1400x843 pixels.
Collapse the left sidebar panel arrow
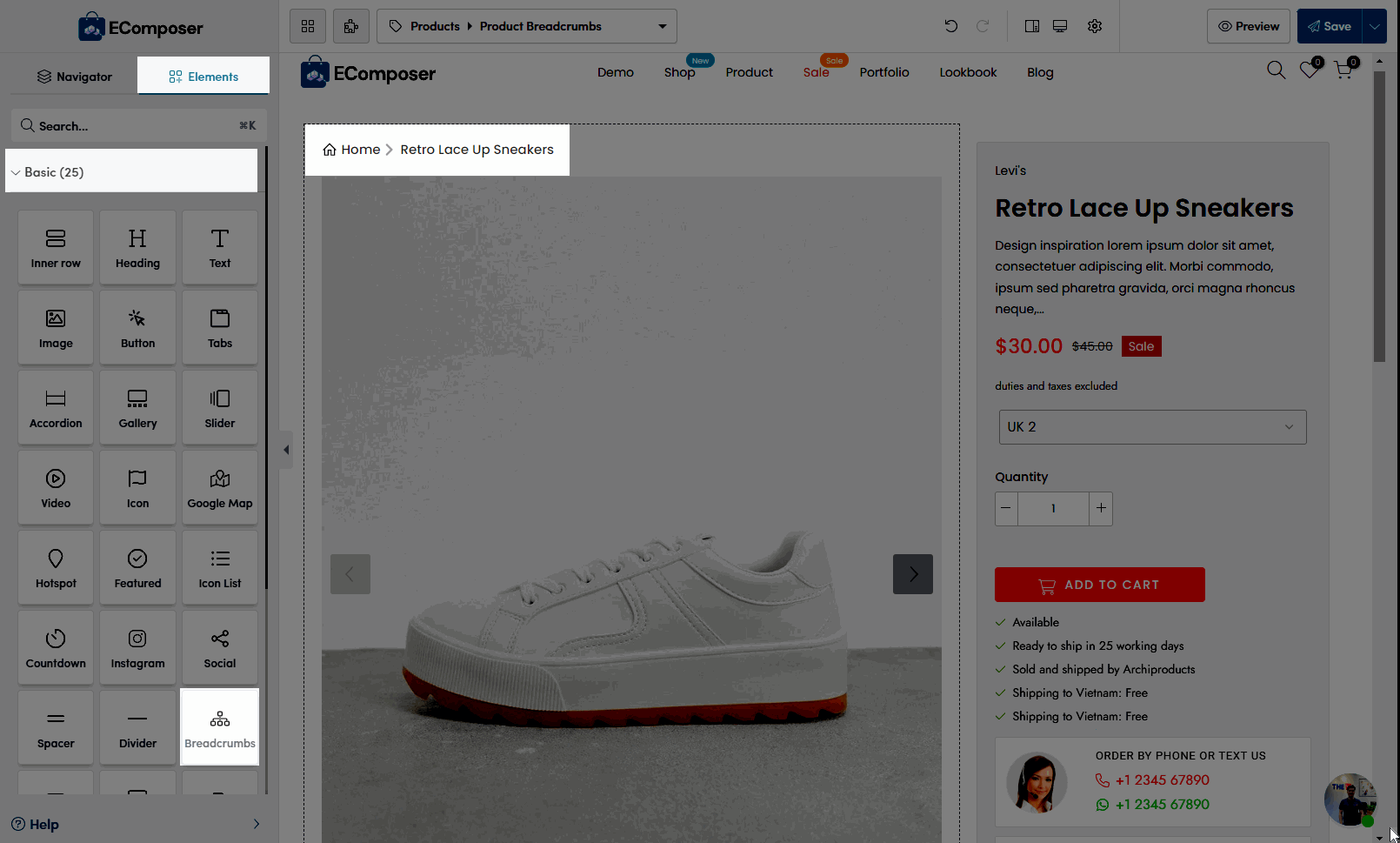pos(286,450)
